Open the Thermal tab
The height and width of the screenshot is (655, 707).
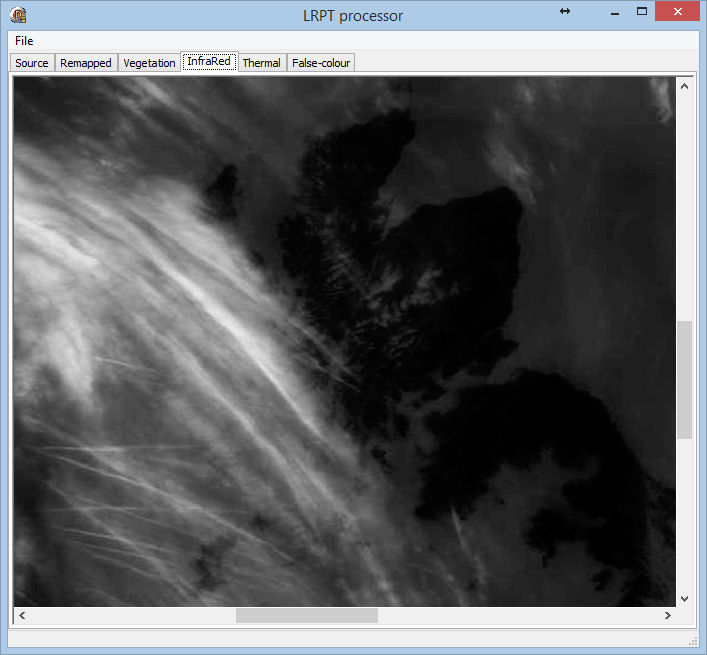click(262, 63)
